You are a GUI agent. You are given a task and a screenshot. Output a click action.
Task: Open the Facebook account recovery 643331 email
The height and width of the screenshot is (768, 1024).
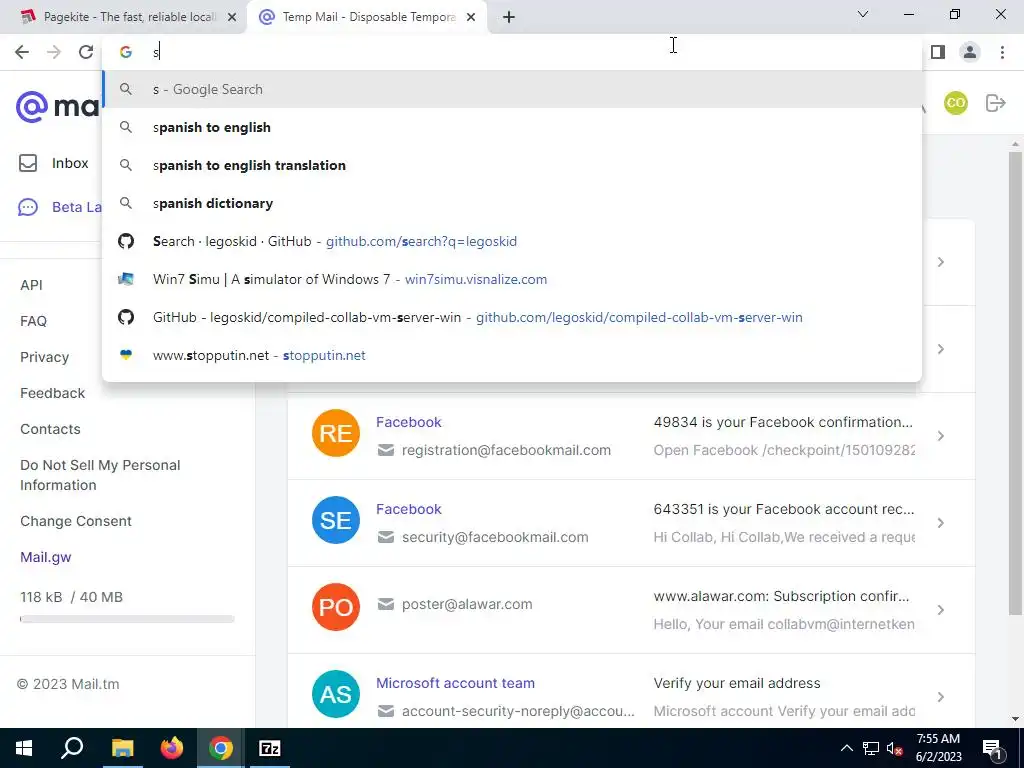631,522
